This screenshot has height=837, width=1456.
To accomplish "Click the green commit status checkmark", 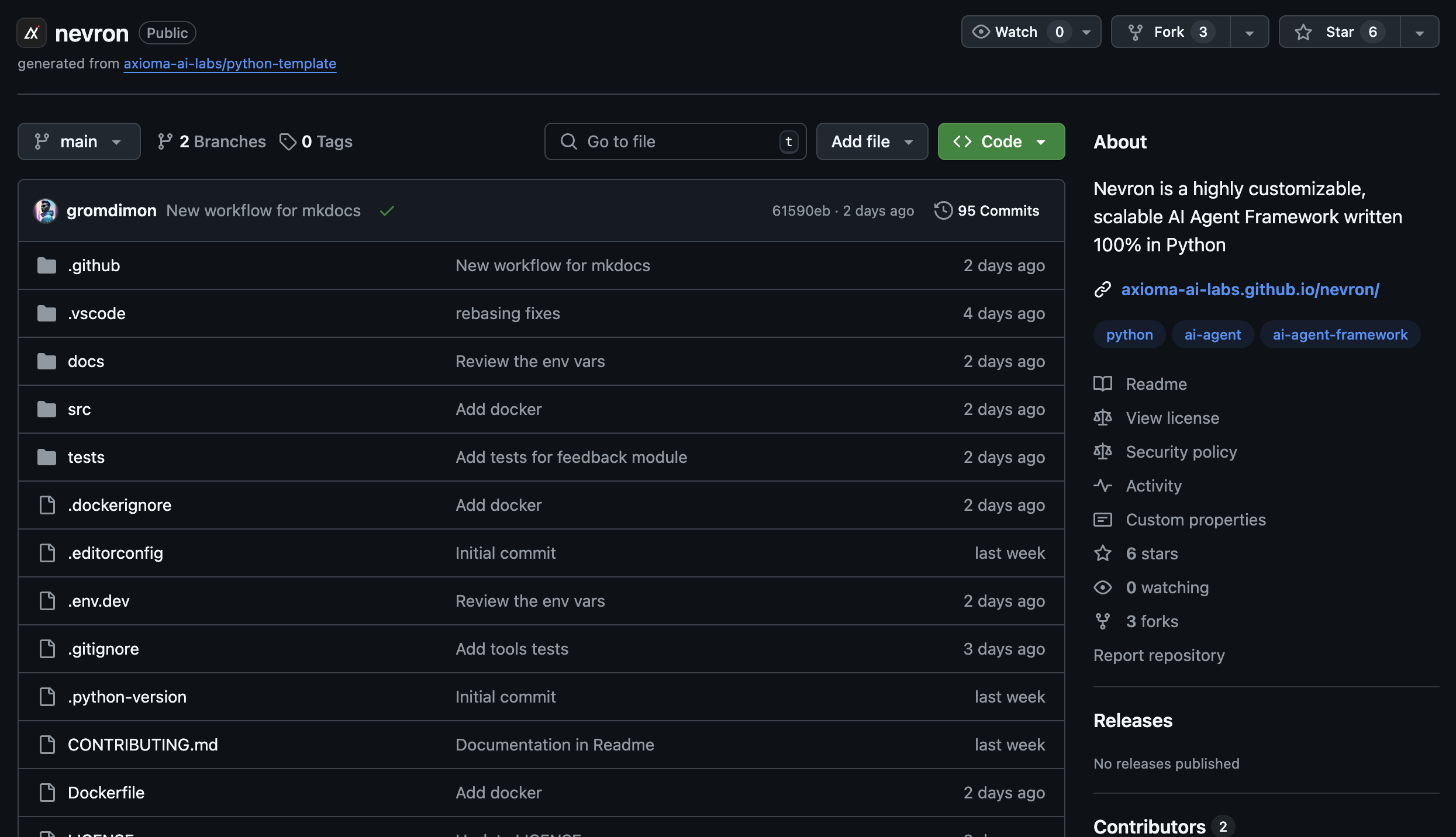I will click(x=387, y=211).
